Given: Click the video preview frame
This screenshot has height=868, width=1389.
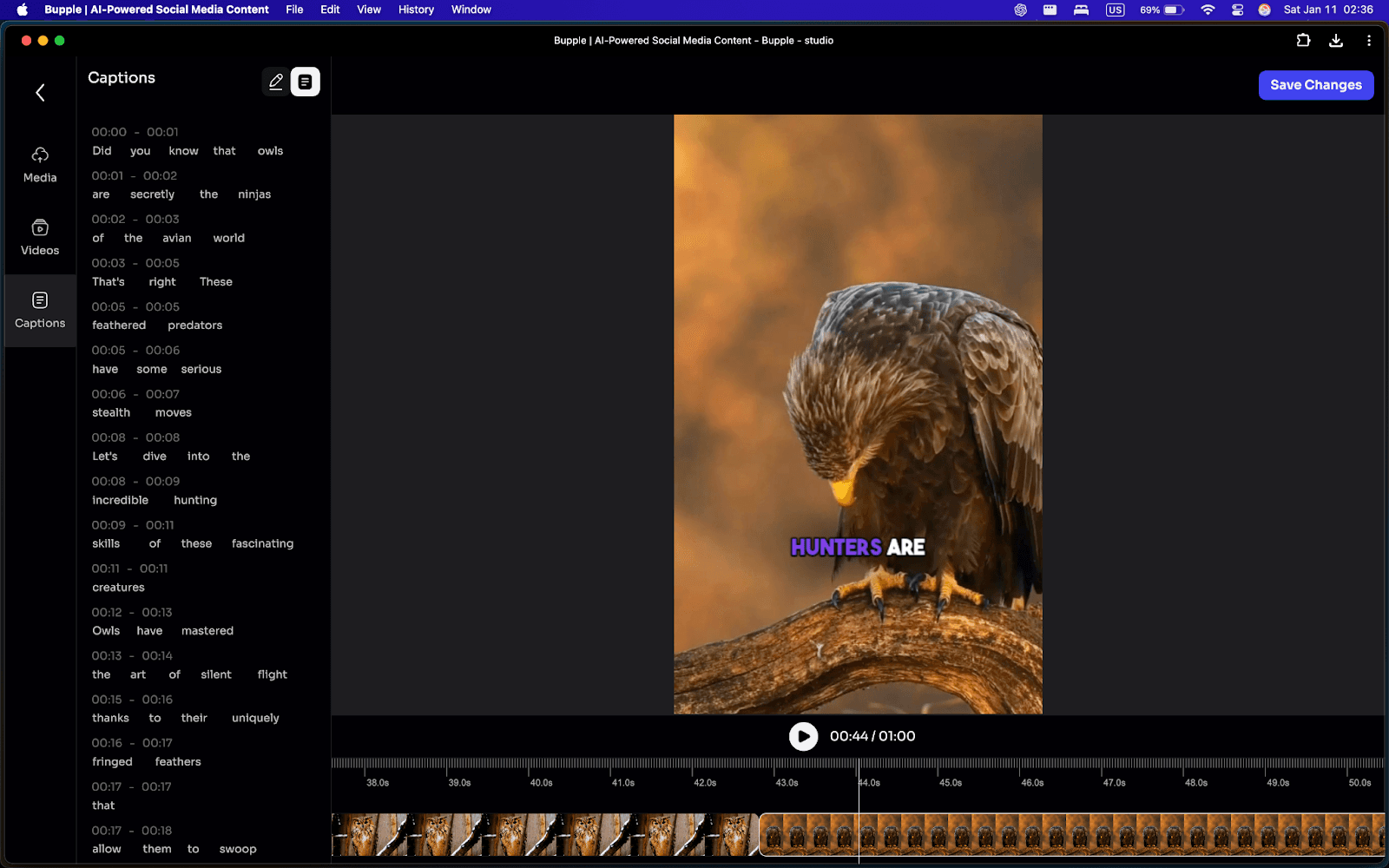Looking at the screenshot, I should pos(858,415).
